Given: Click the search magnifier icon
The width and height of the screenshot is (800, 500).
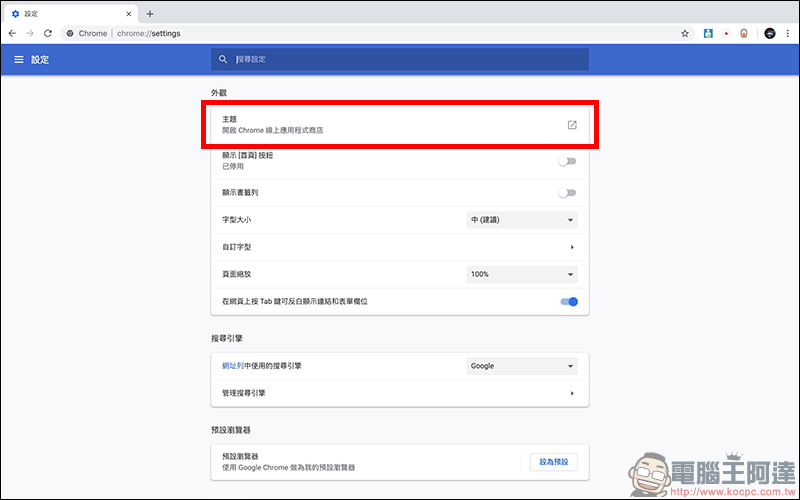Looking at the screenshot, I should tap(223, 60).
